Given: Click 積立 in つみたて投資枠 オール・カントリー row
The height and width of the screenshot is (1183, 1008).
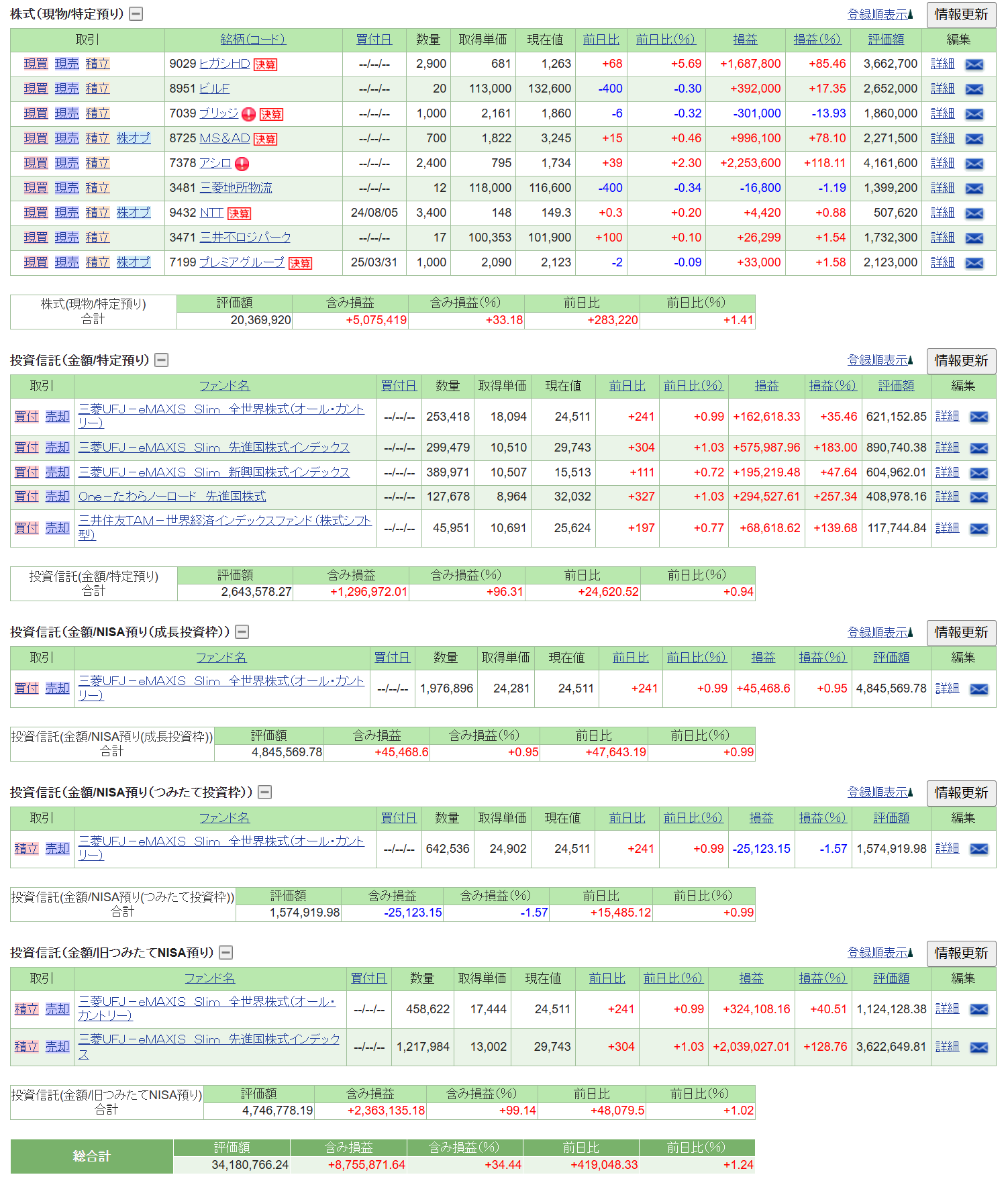Looking at the screenshot, I should point(27,849).
